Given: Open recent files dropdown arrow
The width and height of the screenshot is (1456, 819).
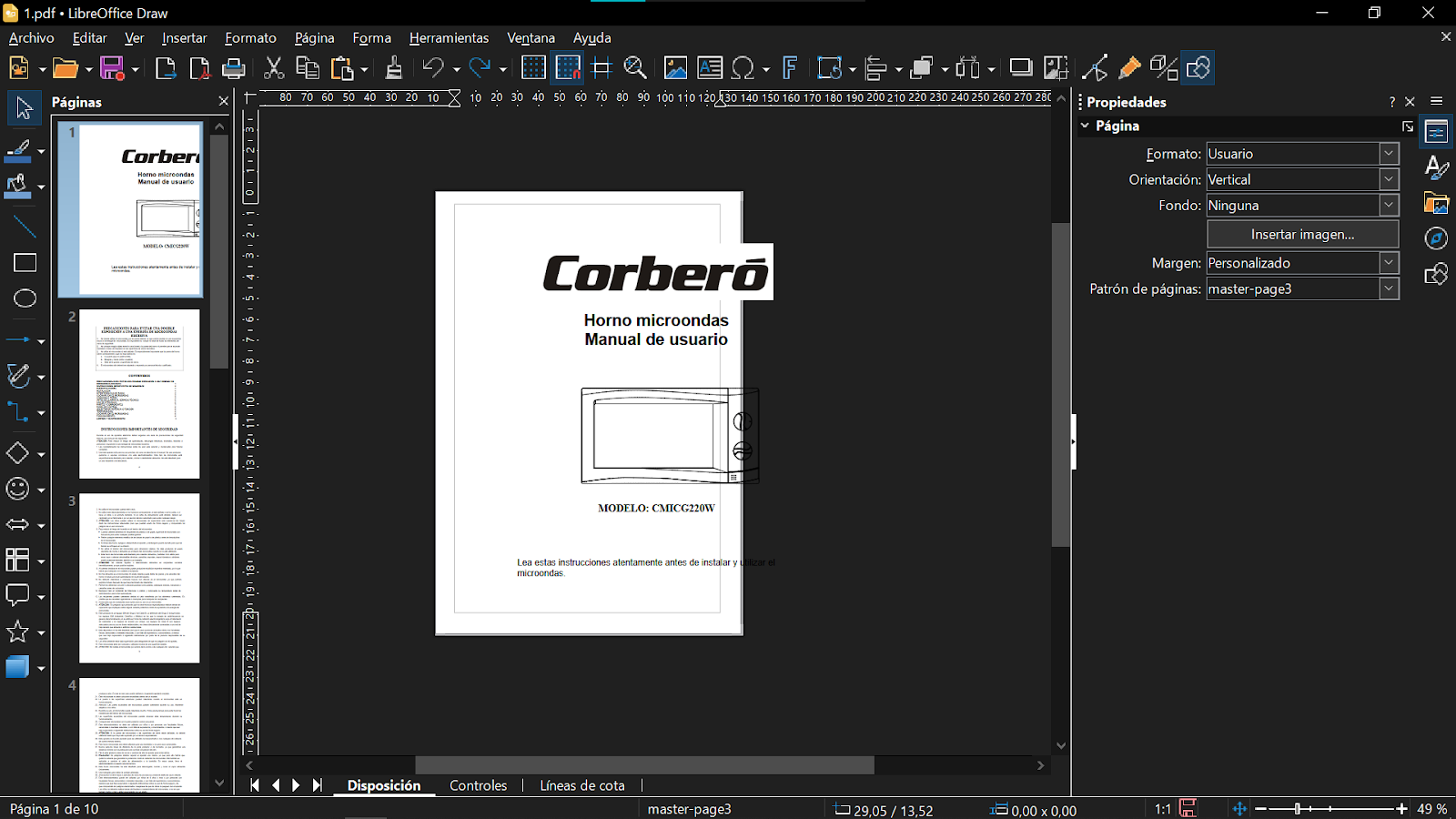Looking at the screenshot, I should pos(88,69).
